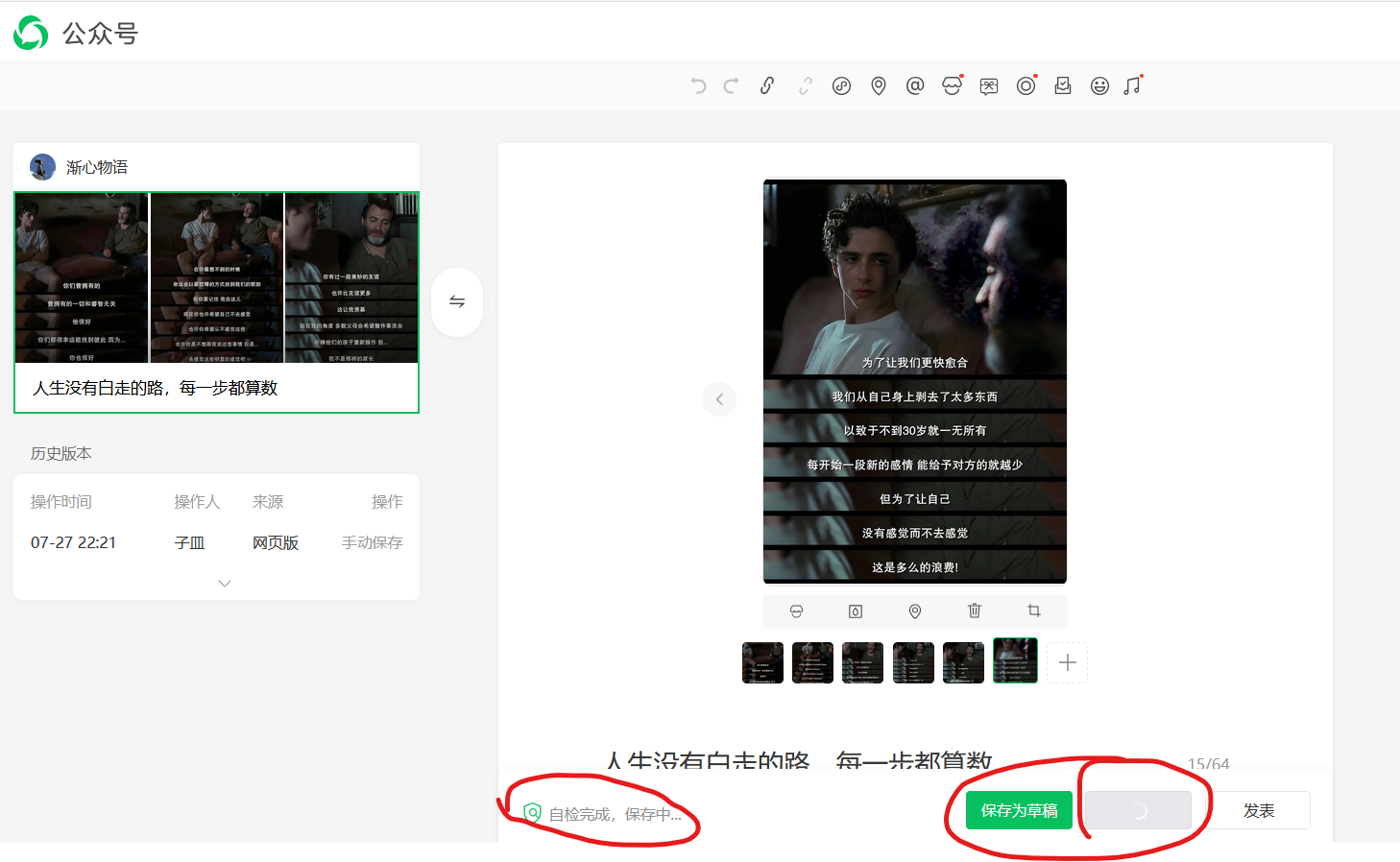Click the plus tile to add an image

(x=1067, y=662)
